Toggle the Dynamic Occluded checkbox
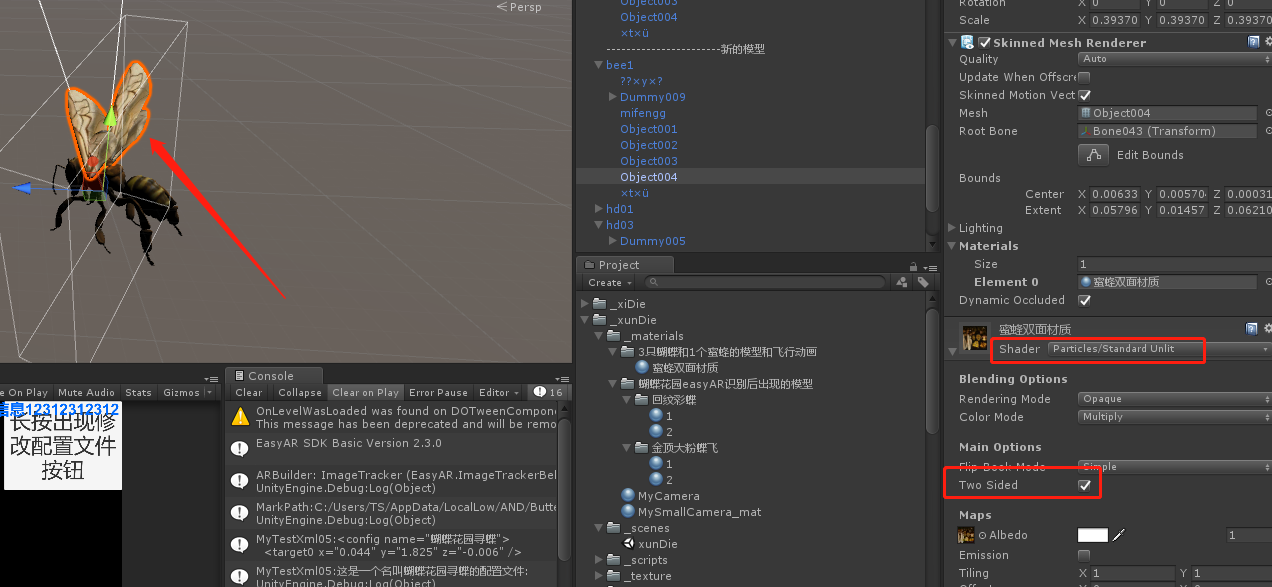1272x587 pixels. (1084, 300)
